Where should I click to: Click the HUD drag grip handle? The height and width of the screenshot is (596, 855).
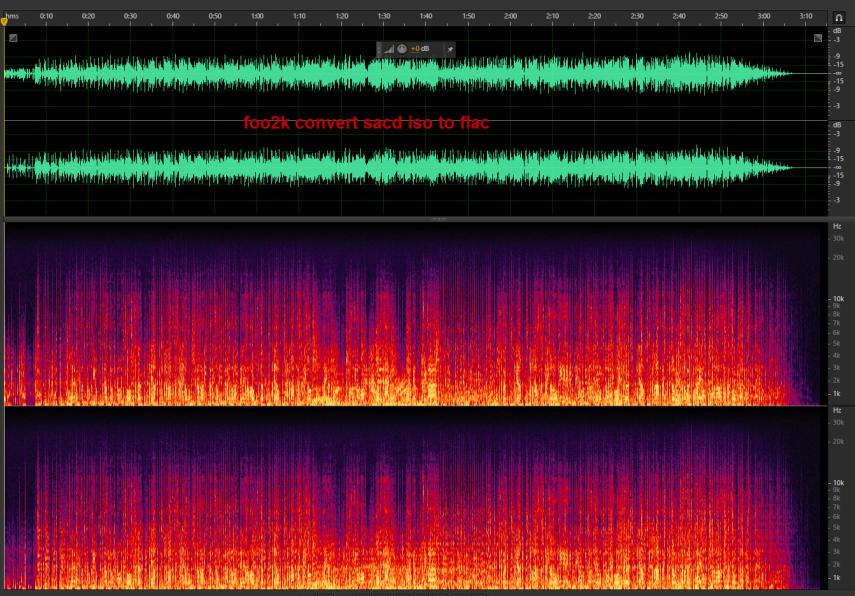pyautogui.click(x=381, y=49)
